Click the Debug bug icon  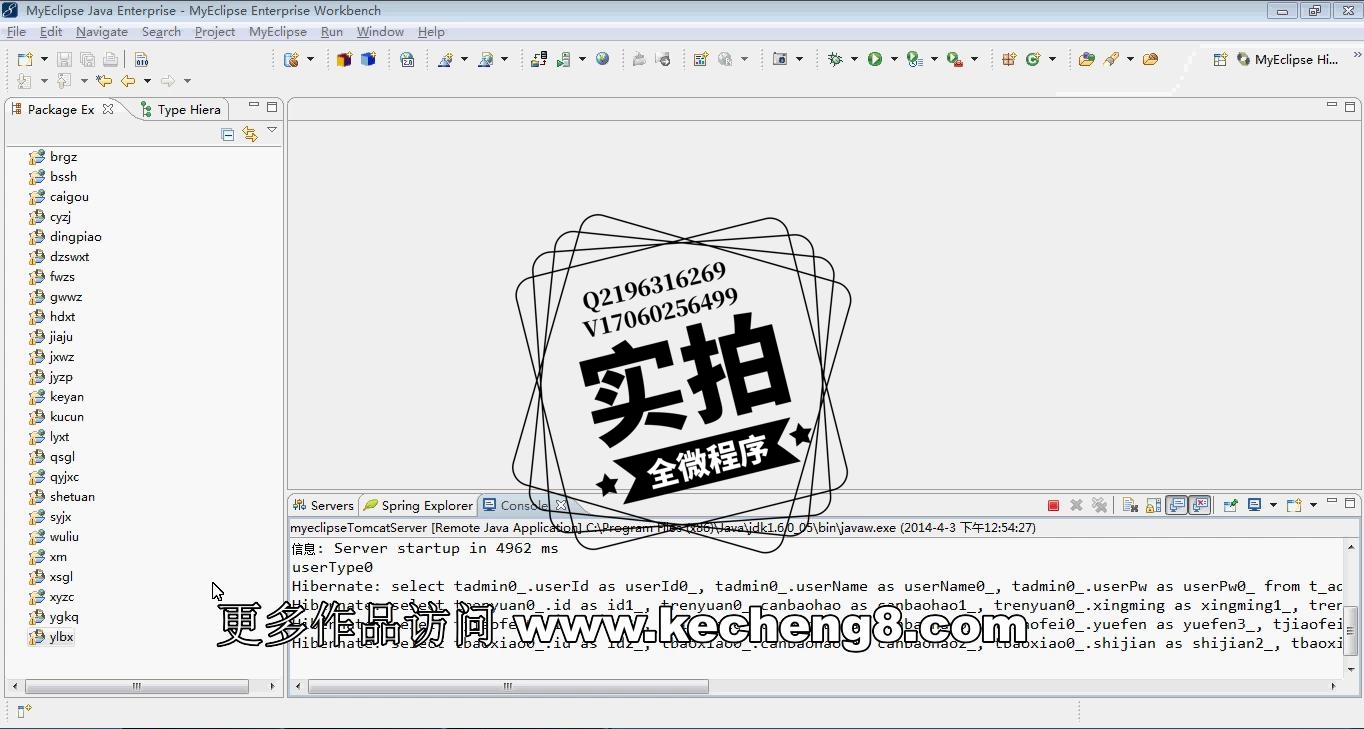836,60
